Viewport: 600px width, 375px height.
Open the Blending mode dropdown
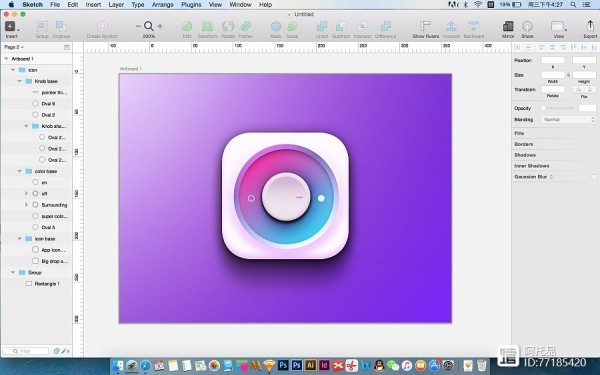[568, 120]
